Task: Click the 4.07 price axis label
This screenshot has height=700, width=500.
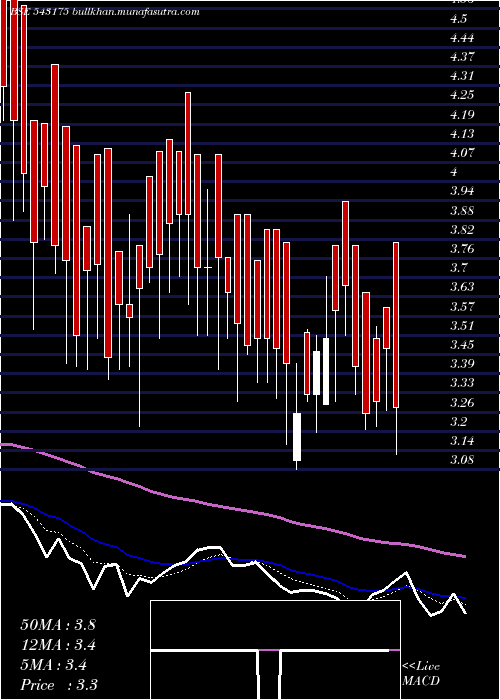Action: (462, 153)
